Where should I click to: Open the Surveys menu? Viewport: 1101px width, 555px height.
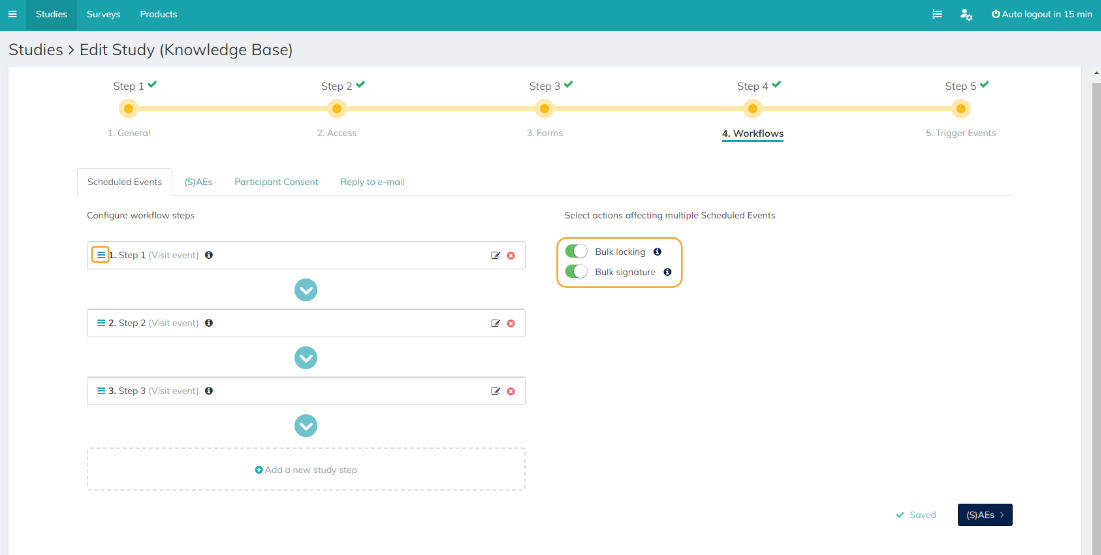click(103, 14)
